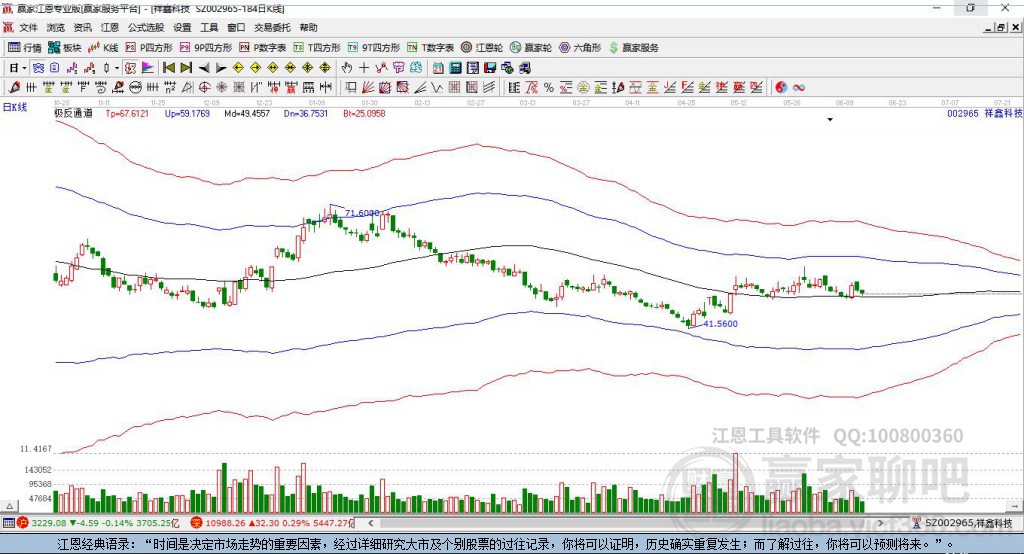Screen dimensions: 1024x554
Task: Select the crosshair cursor tool
Action: (364, 68)
